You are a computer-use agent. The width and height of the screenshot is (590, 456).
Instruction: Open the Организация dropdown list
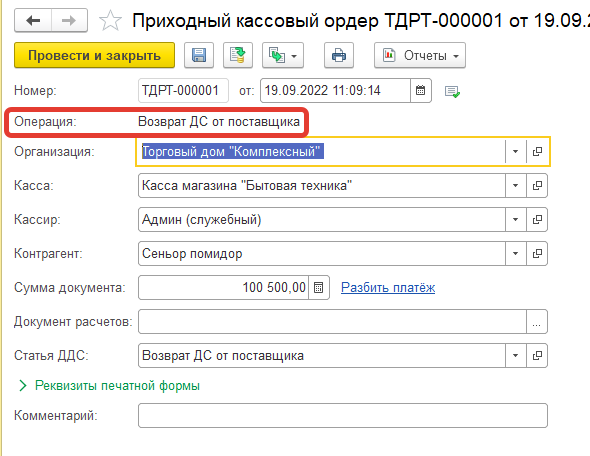coord(515,151)
